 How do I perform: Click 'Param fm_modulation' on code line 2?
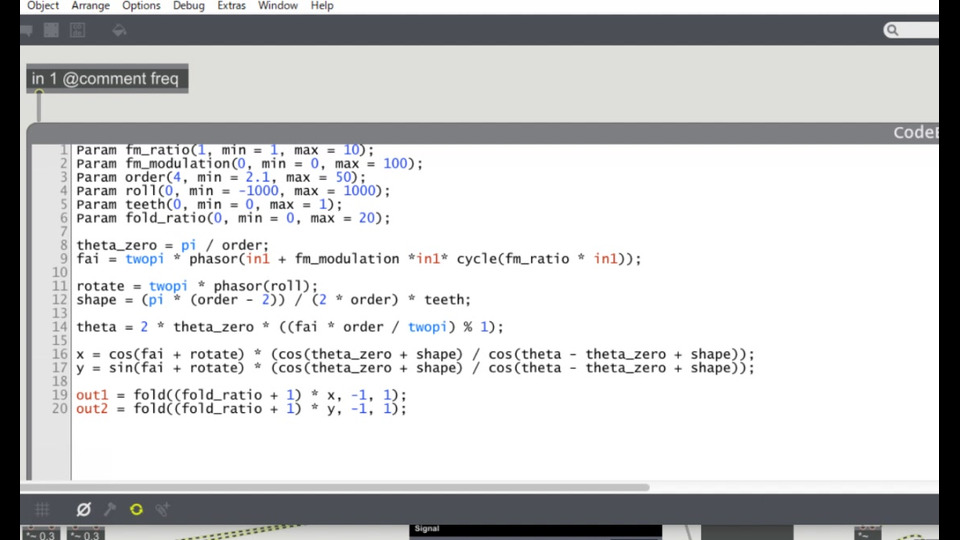(152, 163)
